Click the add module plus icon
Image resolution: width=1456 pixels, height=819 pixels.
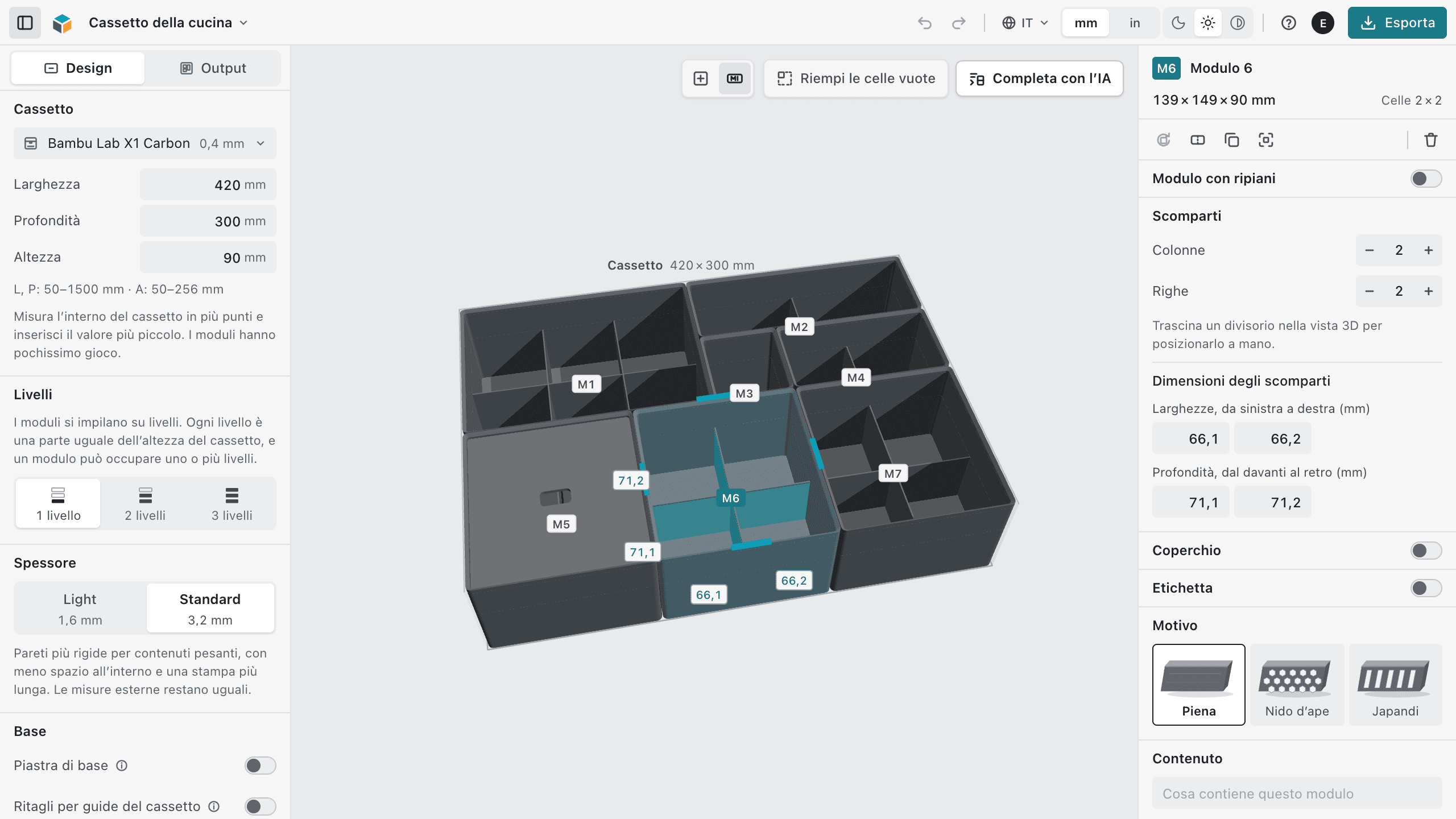[701, 78]
